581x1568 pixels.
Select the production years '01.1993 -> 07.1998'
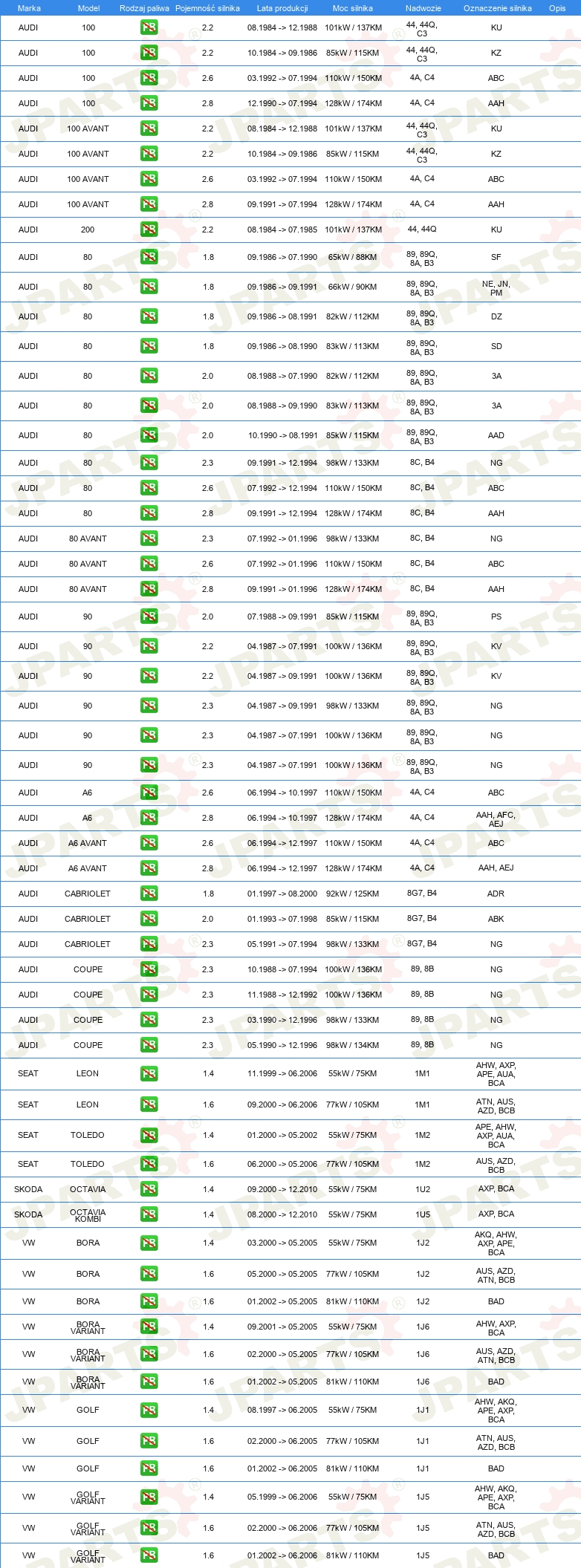click(282, 919)
